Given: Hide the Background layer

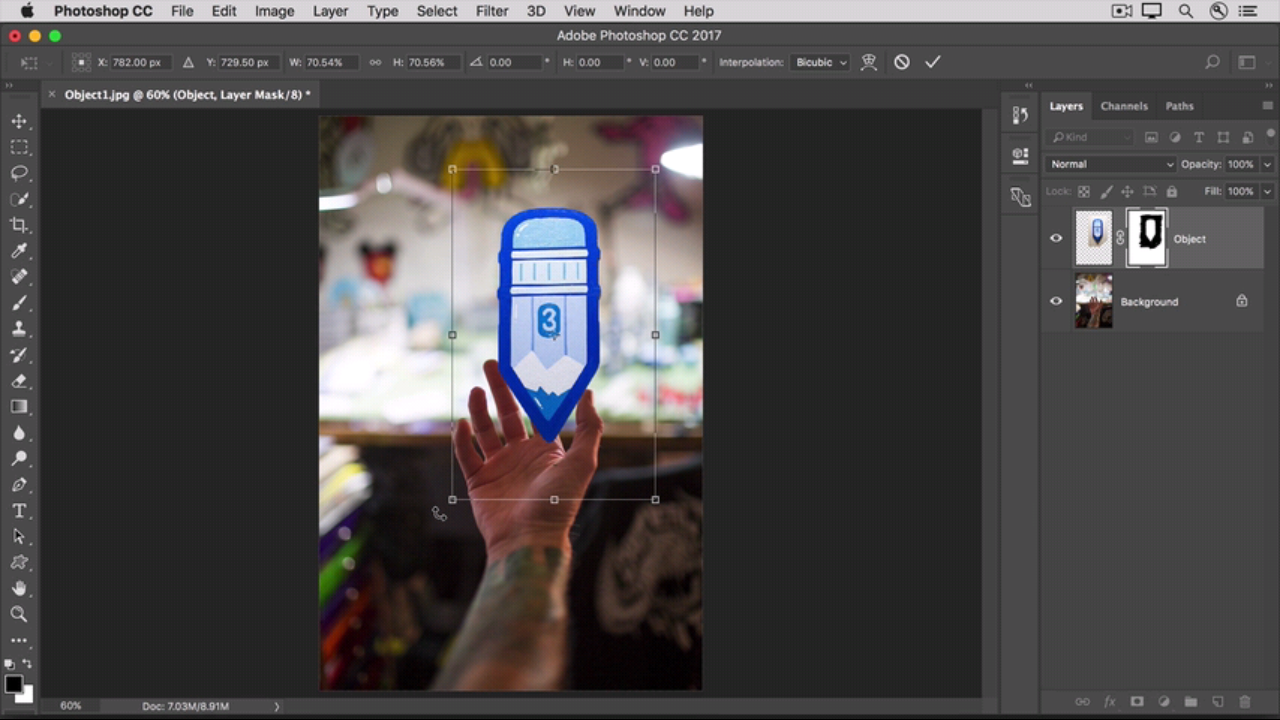Looking at the screenshot, I should [1056, 301].
